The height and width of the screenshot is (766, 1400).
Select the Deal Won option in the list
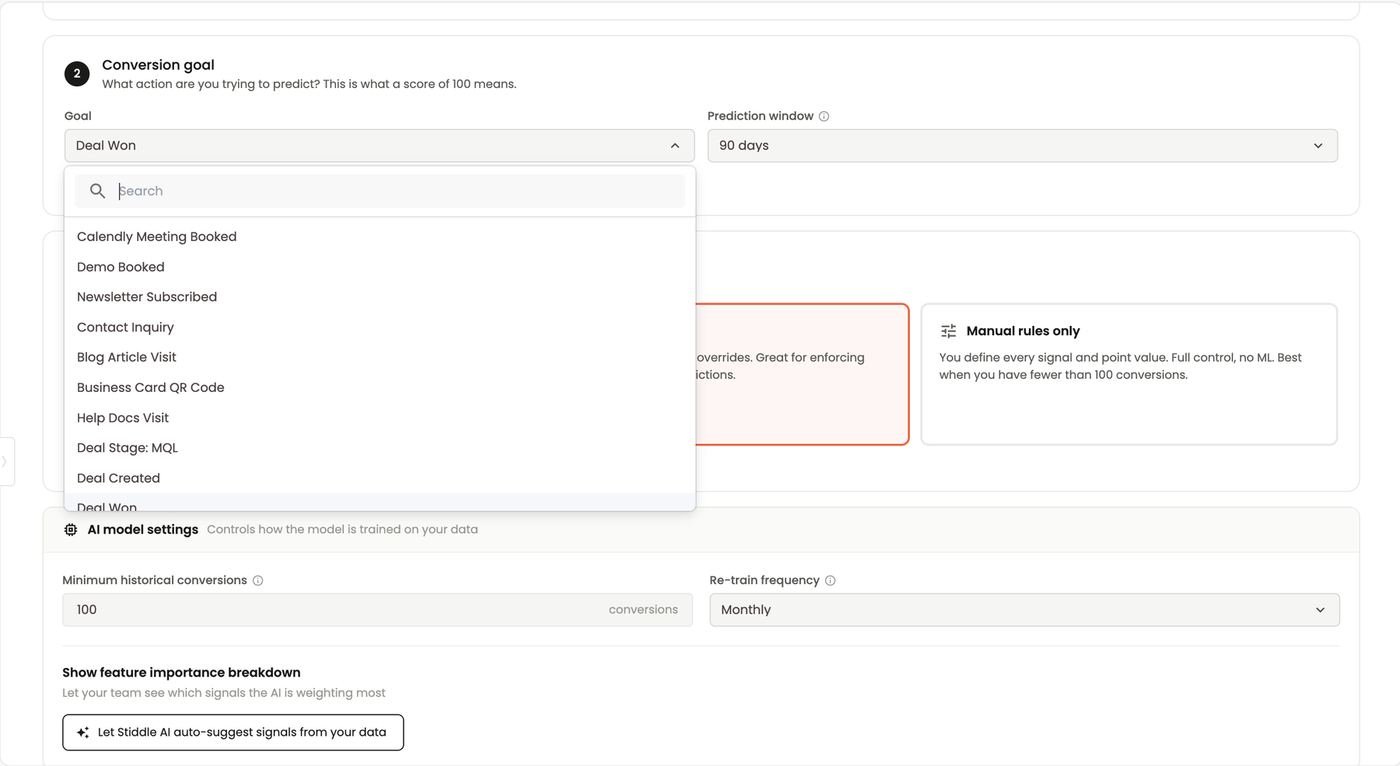click(380, 503)
